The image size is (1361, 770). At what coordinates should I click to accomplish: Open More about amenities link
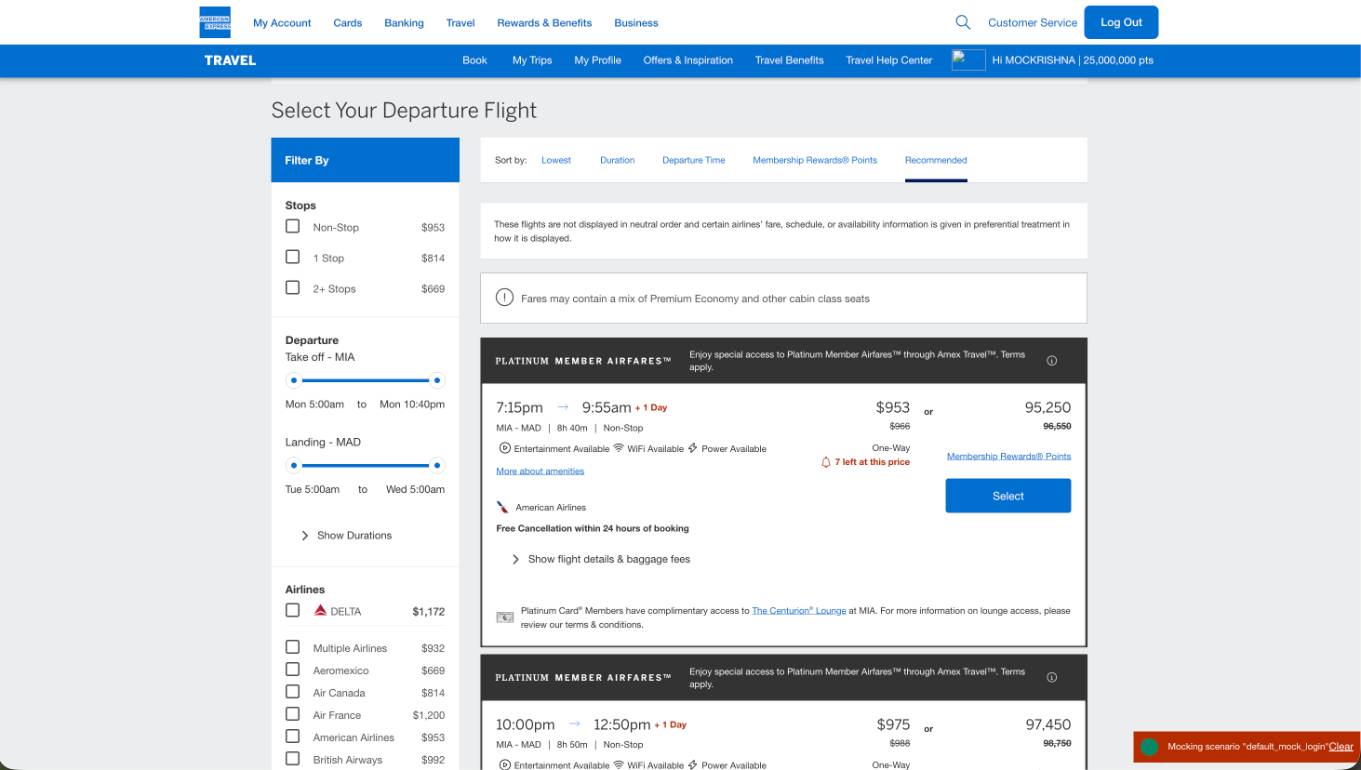tap(540, 471)
